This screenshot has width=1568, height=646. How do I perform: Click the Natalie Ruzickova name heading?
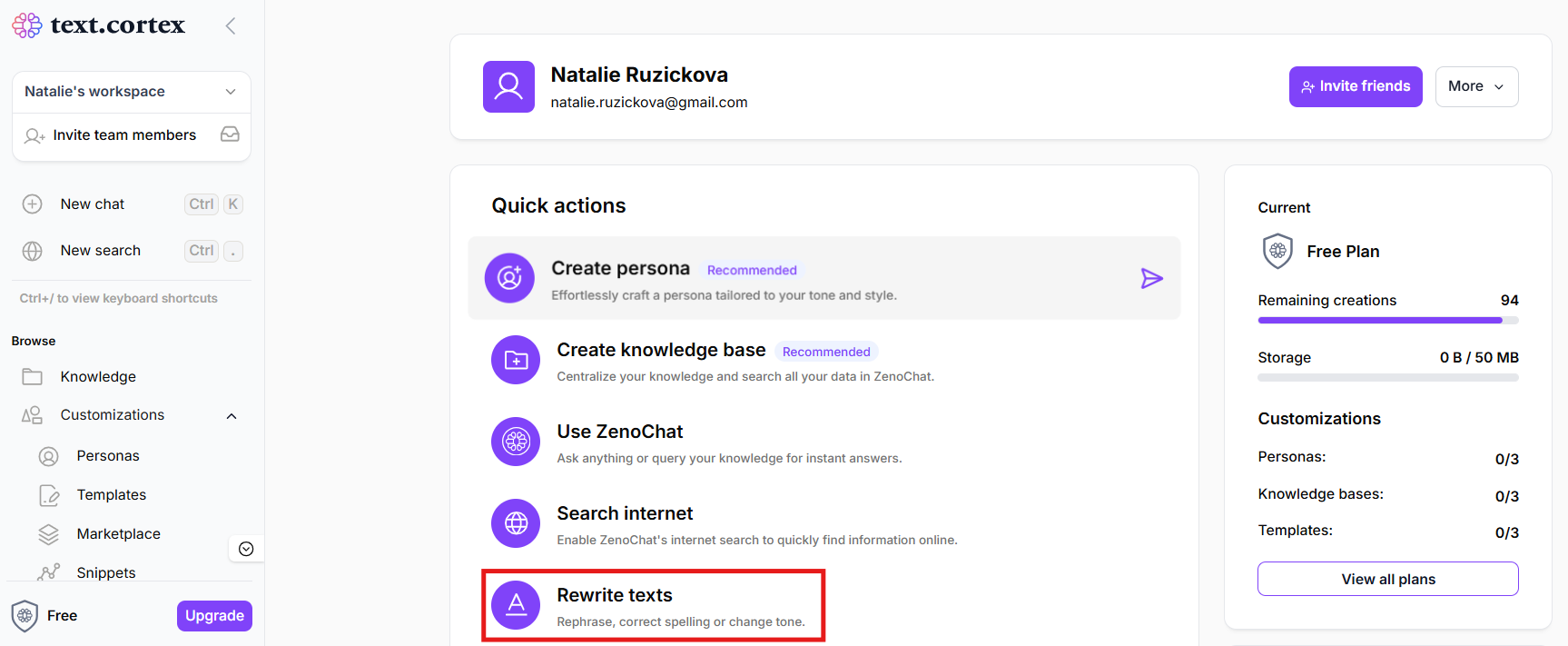pos(639,75)
